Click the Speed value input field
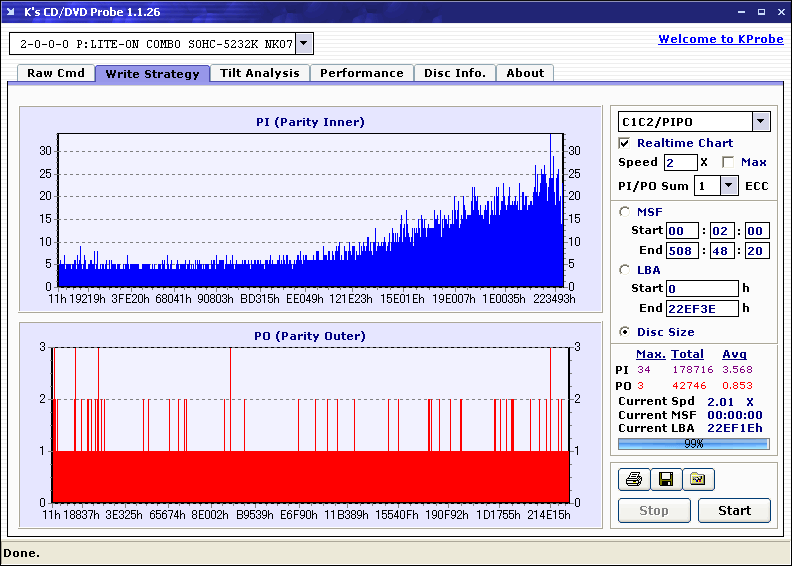Screen dimensions: 792x566 [680, 162]
